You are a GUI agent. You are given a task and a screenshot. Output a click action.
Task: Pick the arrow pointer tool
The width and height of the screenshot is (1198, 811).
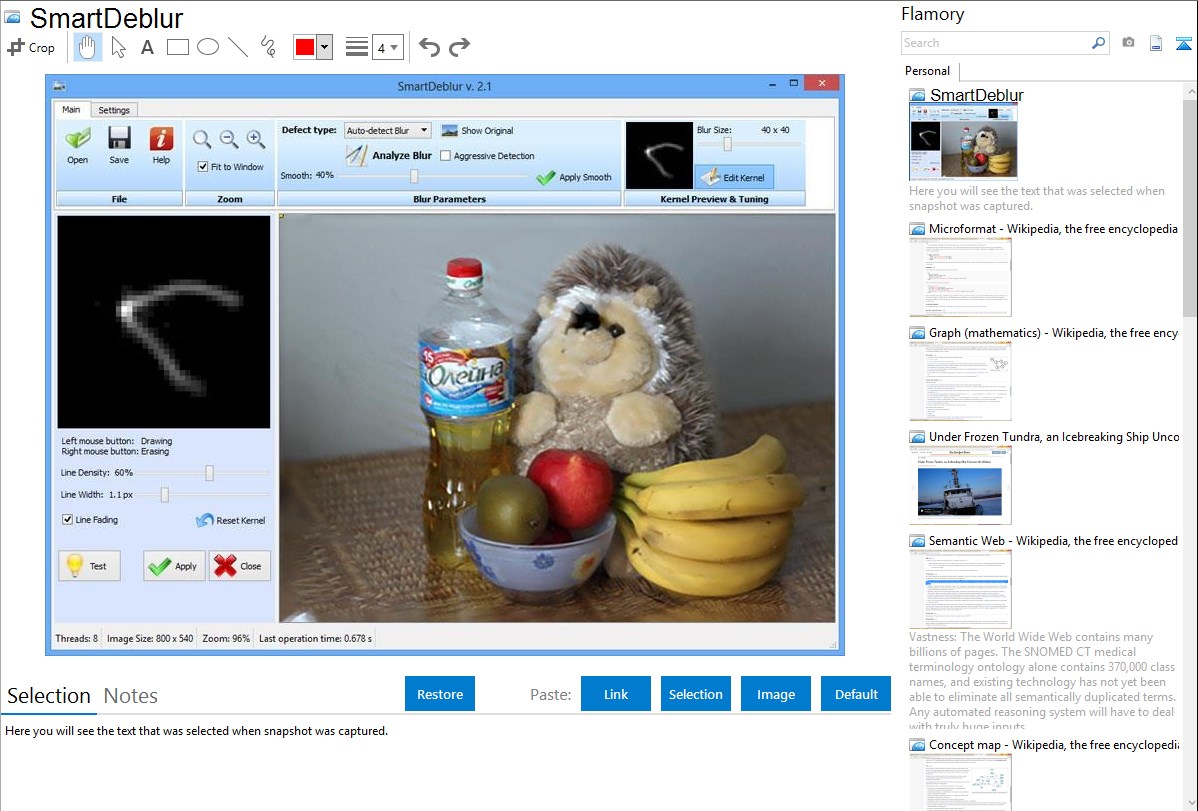[118, 47]
